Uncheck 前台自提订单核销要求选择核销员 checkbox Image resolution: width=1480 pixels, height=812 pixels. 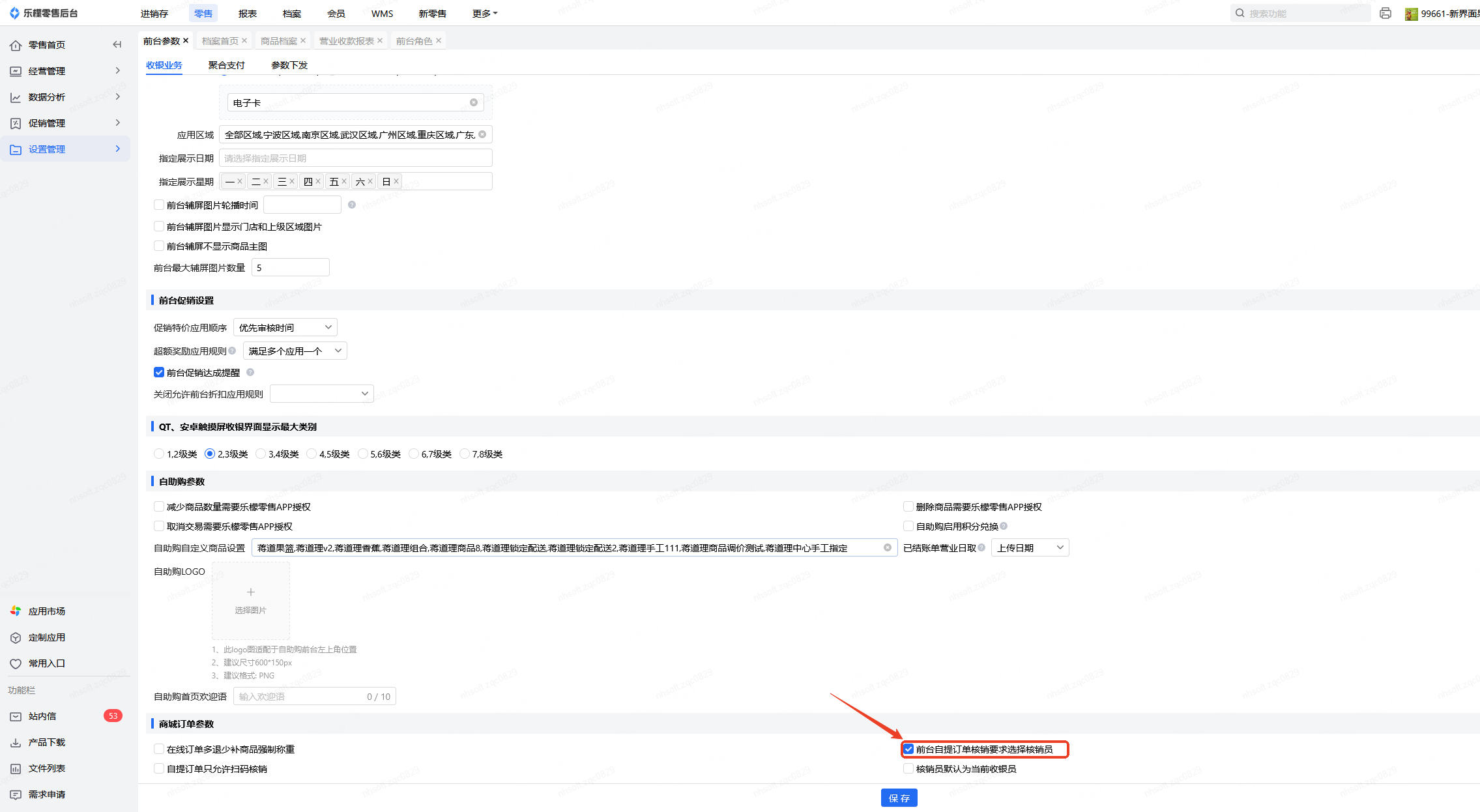point(908,749)
